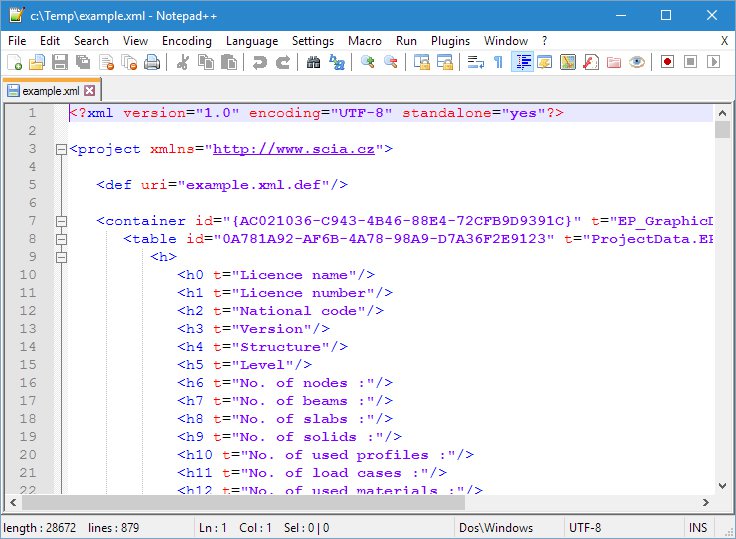Save the current file

pos(60,62)
